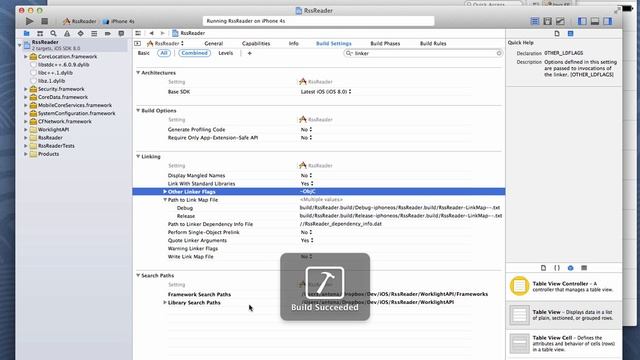Open the Capabilities tab
This screenshot has height=360, width=640.
pyautogui.click(x=256, y=43)
